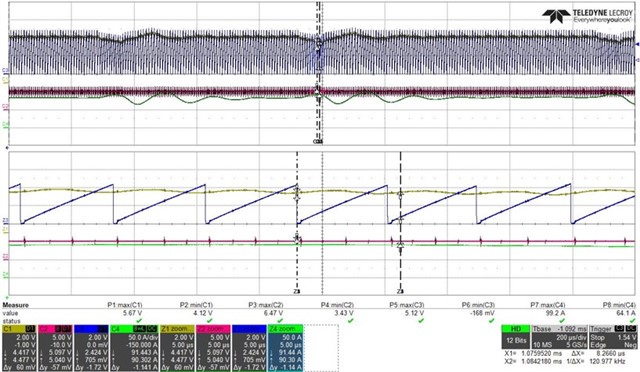The height and width of the screenshot is (372, 640).
Task: Click the DC coupling badge in C4 descriptor
Action: (152, 329)
